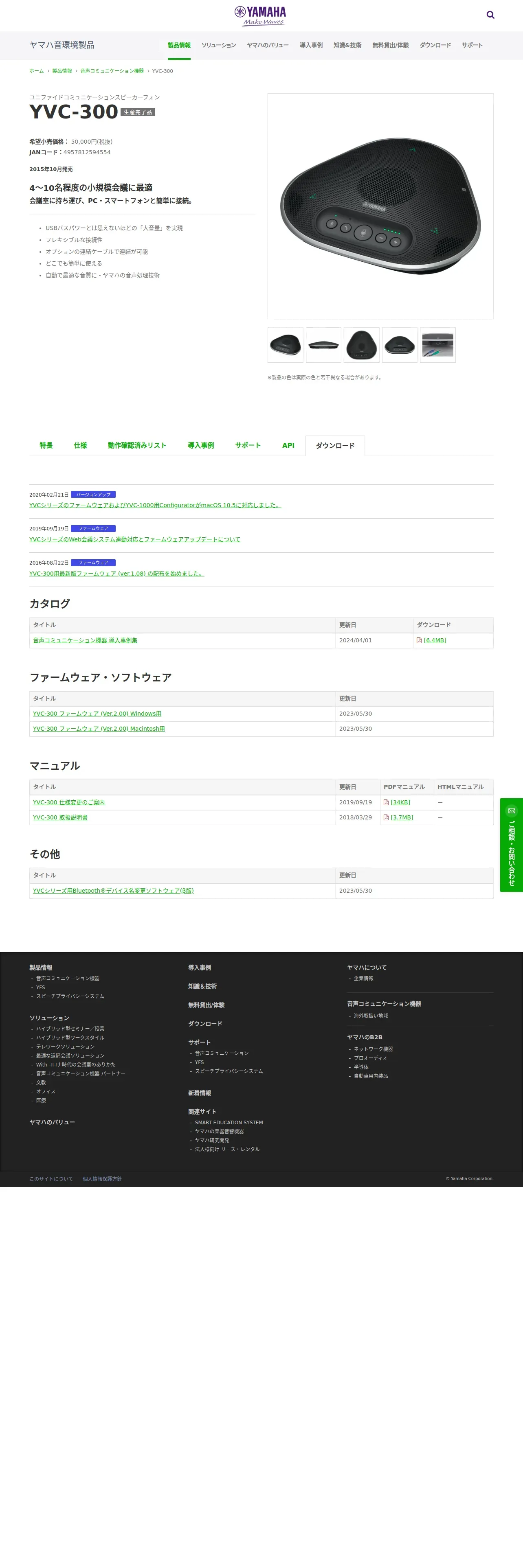
Task: Open ハイブリッド型ワークスタイル in the footer
Action: pyautogui.click(x=70, y=1038)
